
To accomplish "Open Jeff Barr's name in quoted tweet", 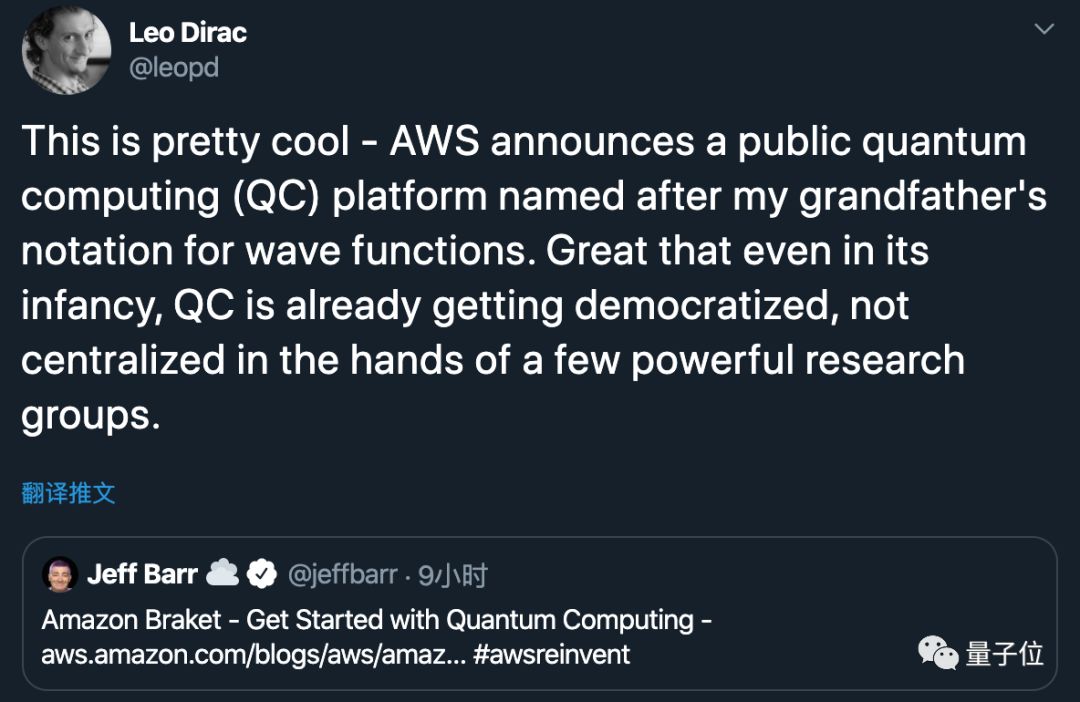I will click(143, 574).
